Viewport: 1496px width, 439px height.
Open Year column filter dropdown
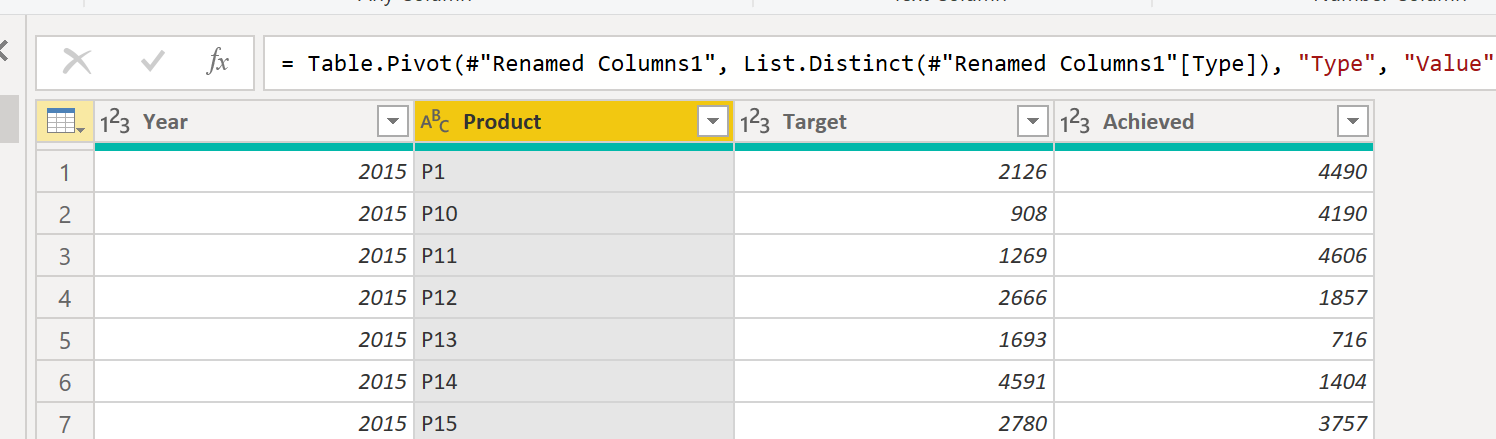392,122
